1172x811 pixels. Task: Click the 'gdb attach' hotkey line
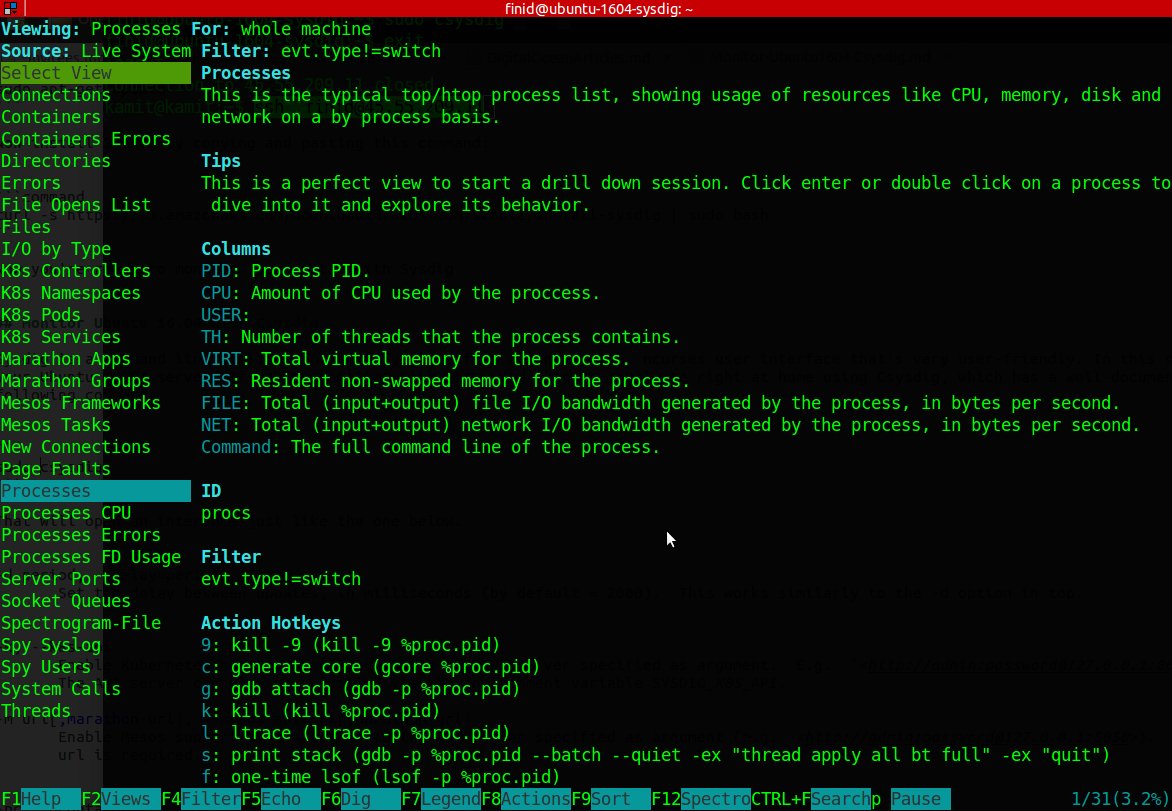tap(360, 689)
